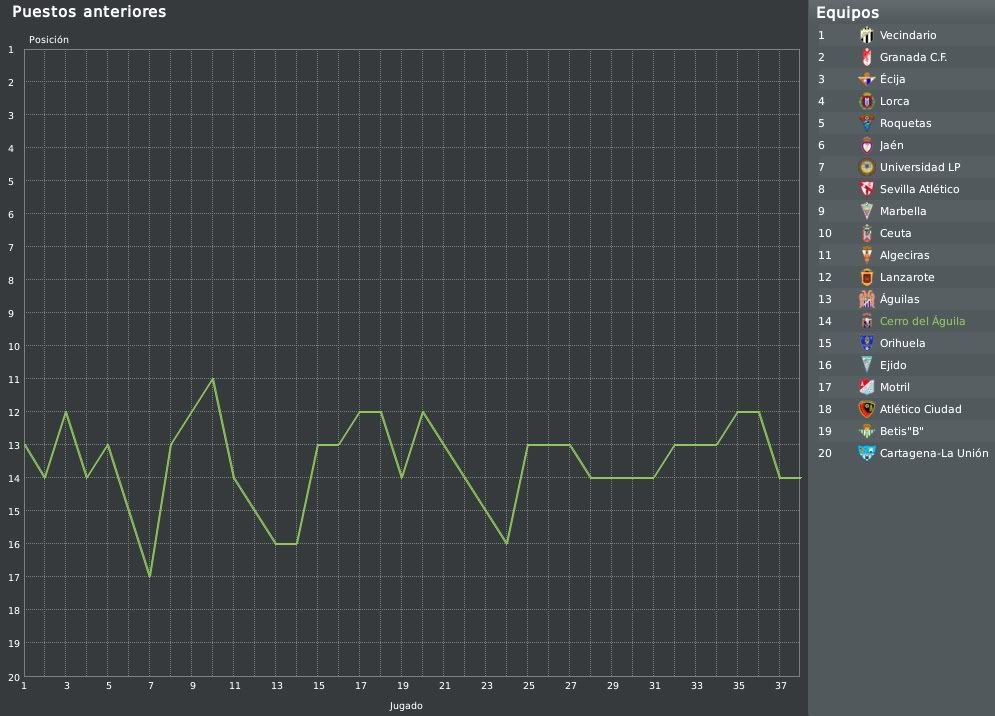Click the Puestos anteriores heading
995x716 pixels.
click(x=89, y=11)
